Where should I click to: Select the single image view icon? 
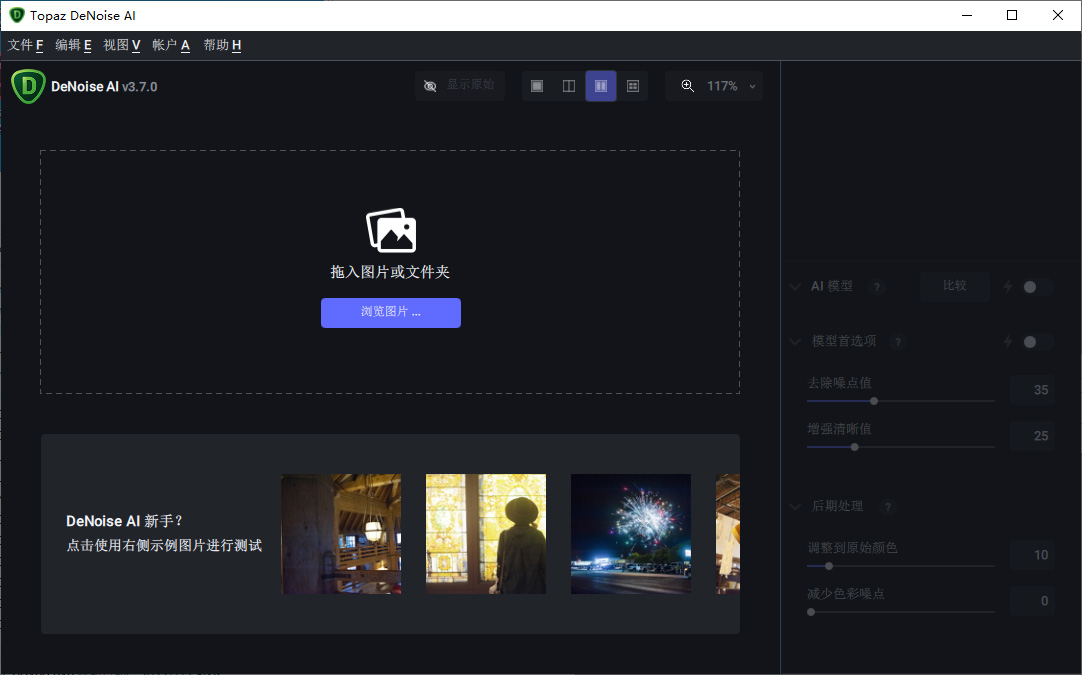(x=537, y=86)
